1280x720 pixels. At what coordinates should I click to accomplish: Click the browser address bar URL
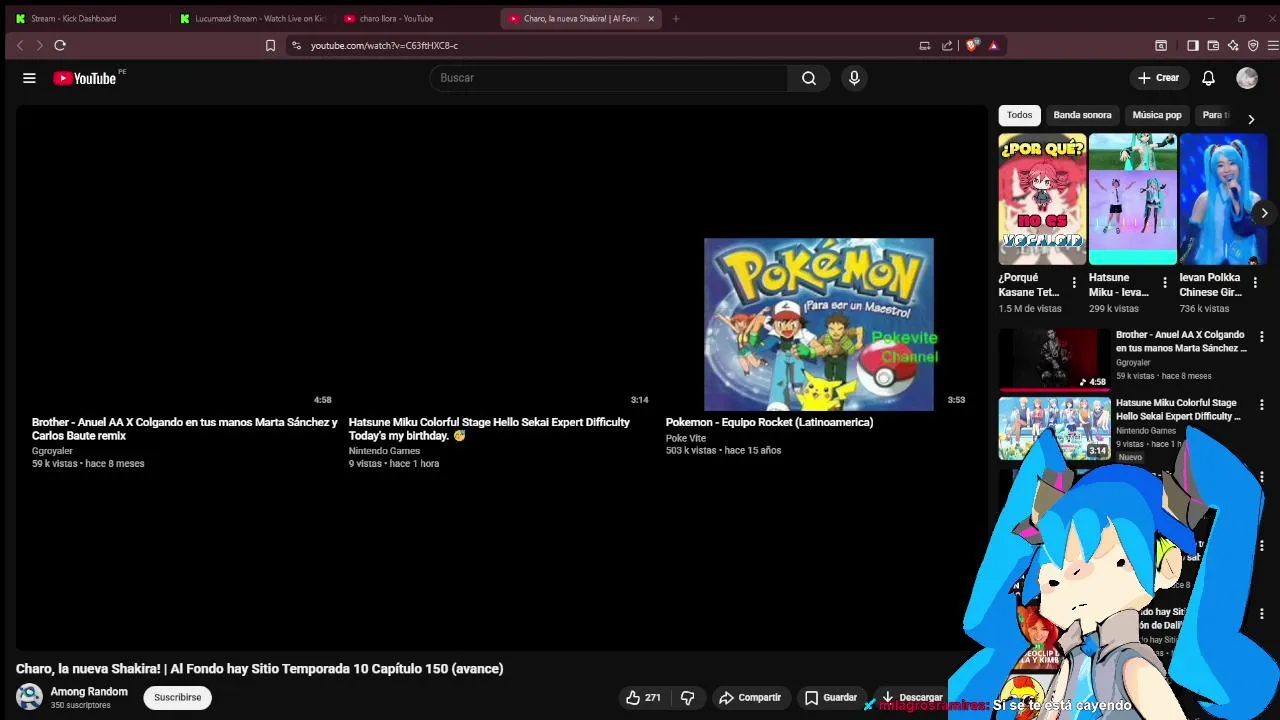tap(384, 45)
